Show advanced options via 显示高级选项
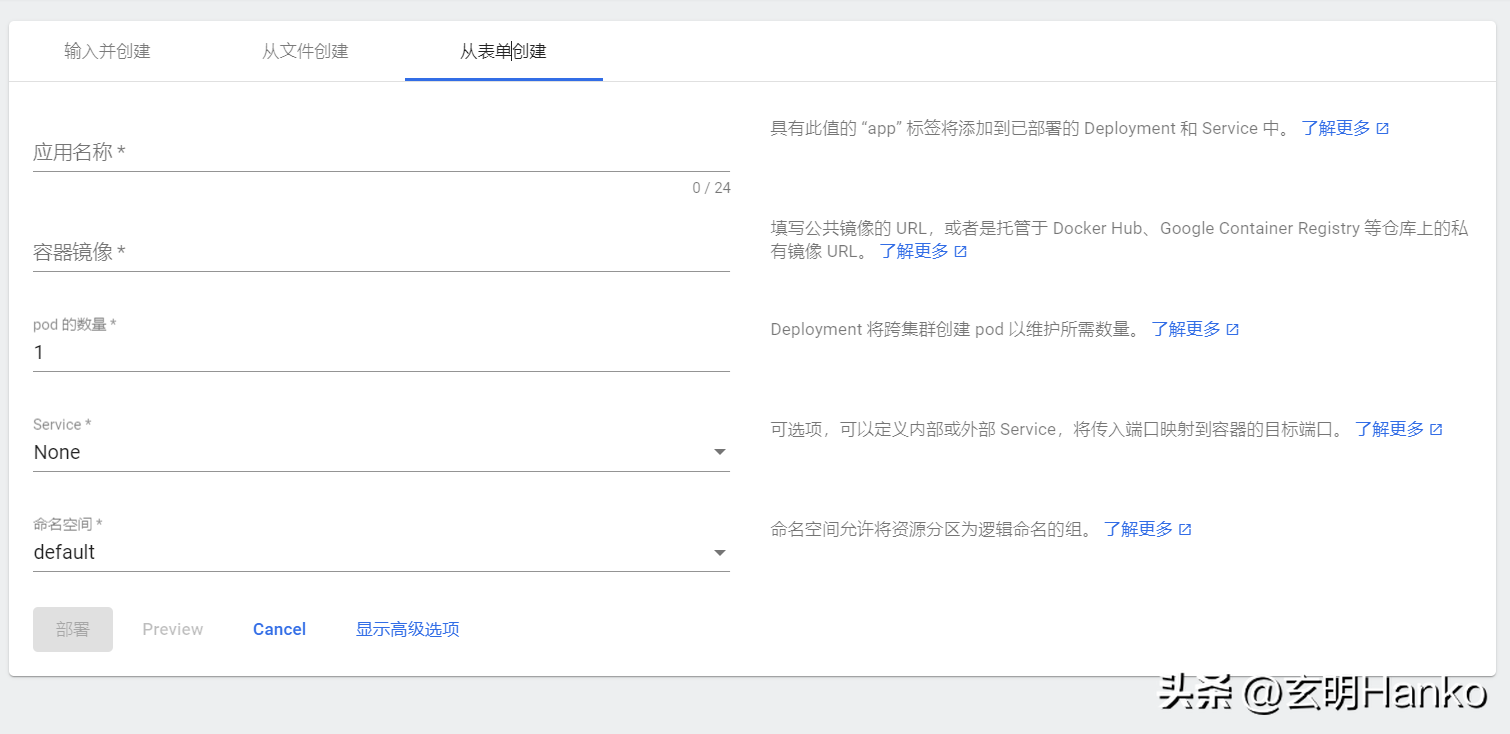 tap(407, 629)
